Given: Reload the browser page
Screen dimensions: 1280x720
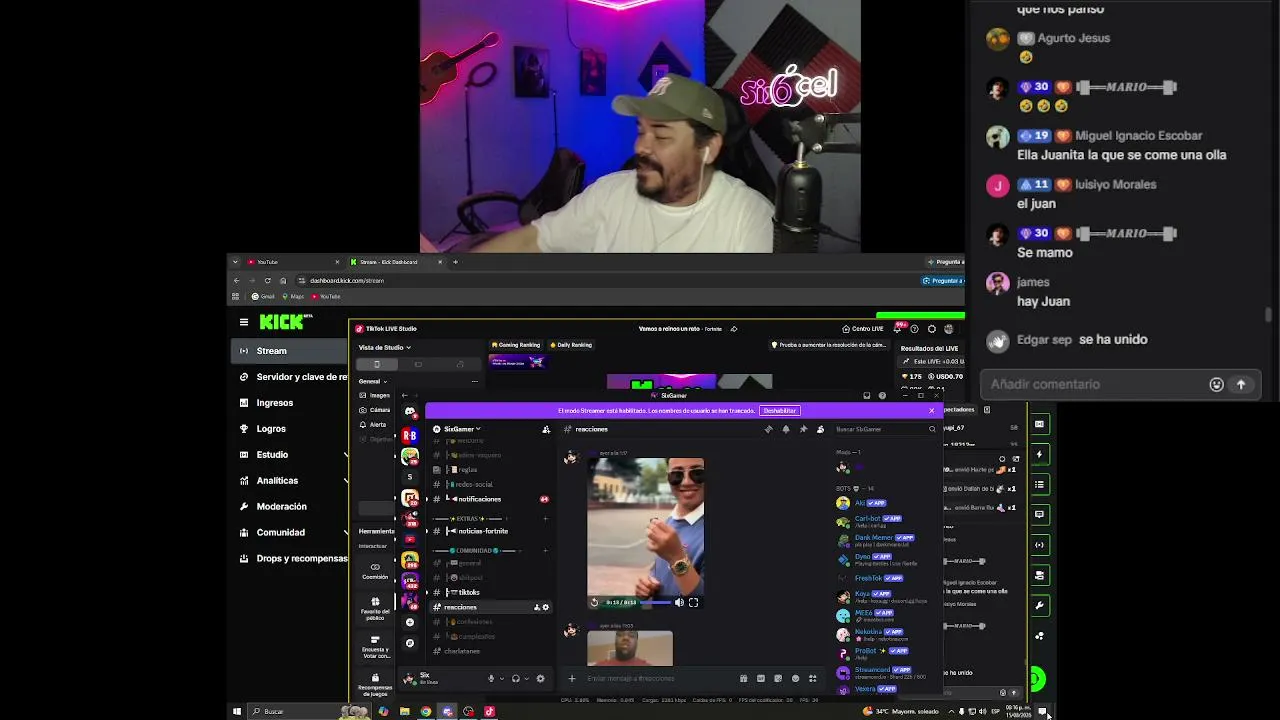Looking at the screenshot, I should [267, 281].
